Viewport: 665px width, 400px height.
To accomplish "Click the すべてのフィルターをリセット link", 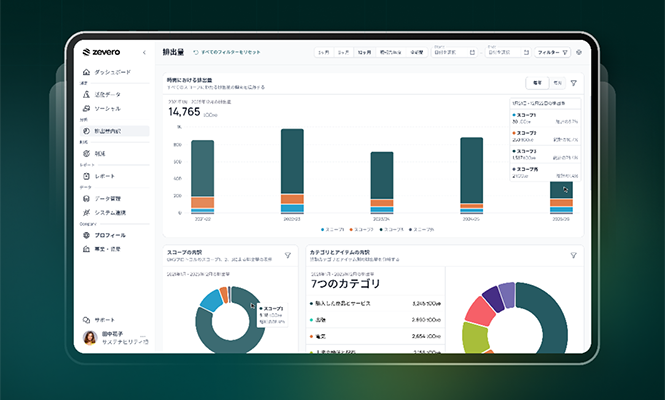I will click(x=230, y=51).
